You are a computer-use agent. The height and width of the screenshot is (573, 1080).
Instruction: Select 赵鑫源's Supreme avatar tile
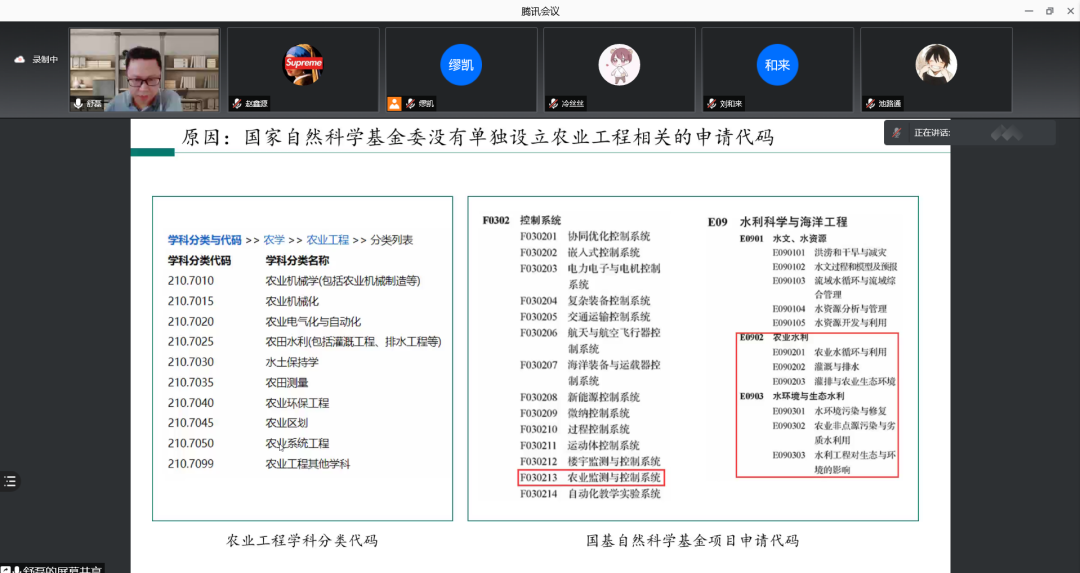coord(303,64)
